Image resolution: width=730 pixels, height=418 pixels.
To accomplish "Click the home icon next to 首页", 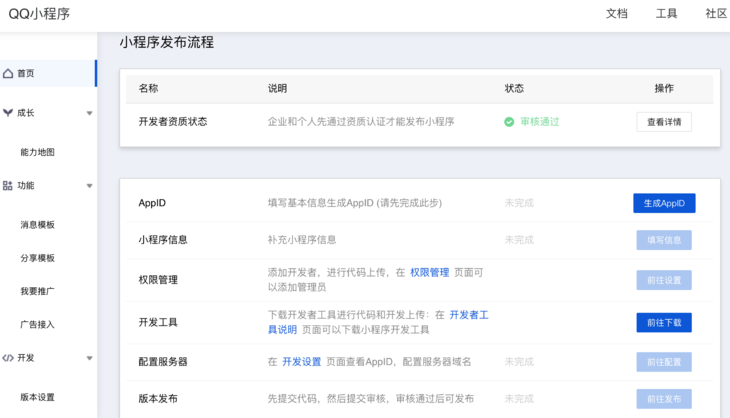I will 8,74.
